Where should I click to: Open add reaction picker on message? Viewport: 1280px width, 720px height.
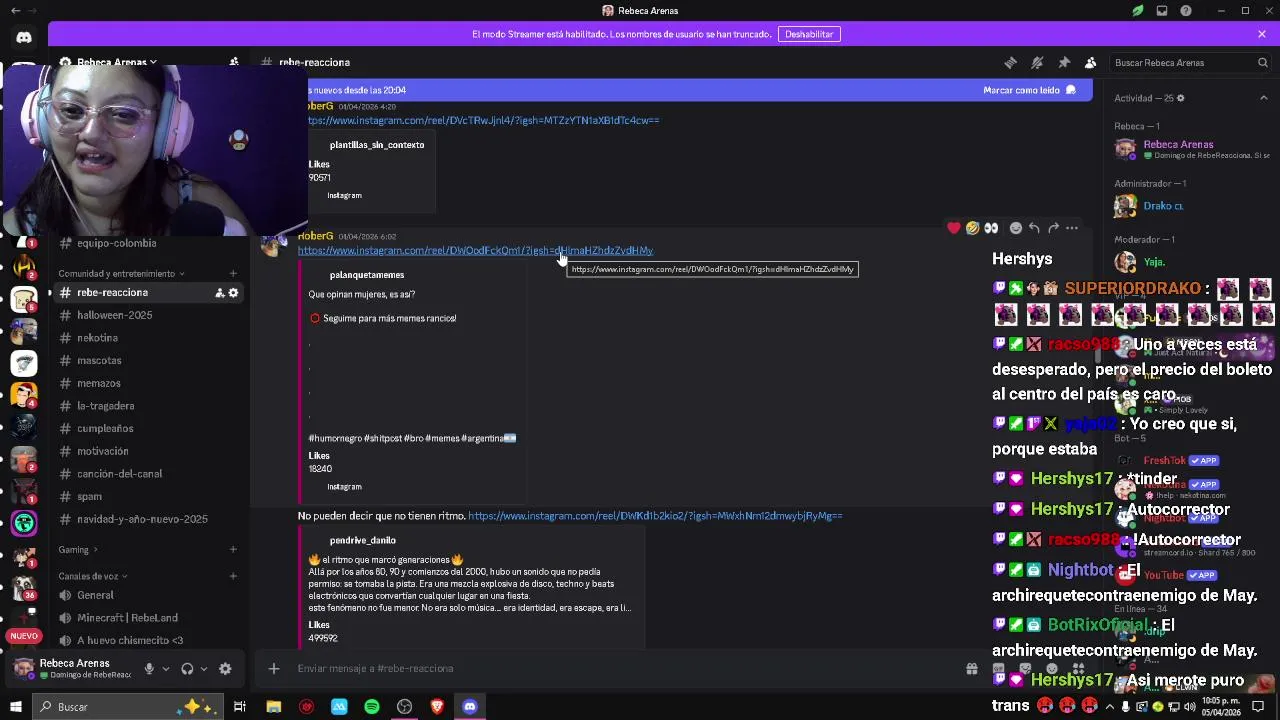(1016, 228)
